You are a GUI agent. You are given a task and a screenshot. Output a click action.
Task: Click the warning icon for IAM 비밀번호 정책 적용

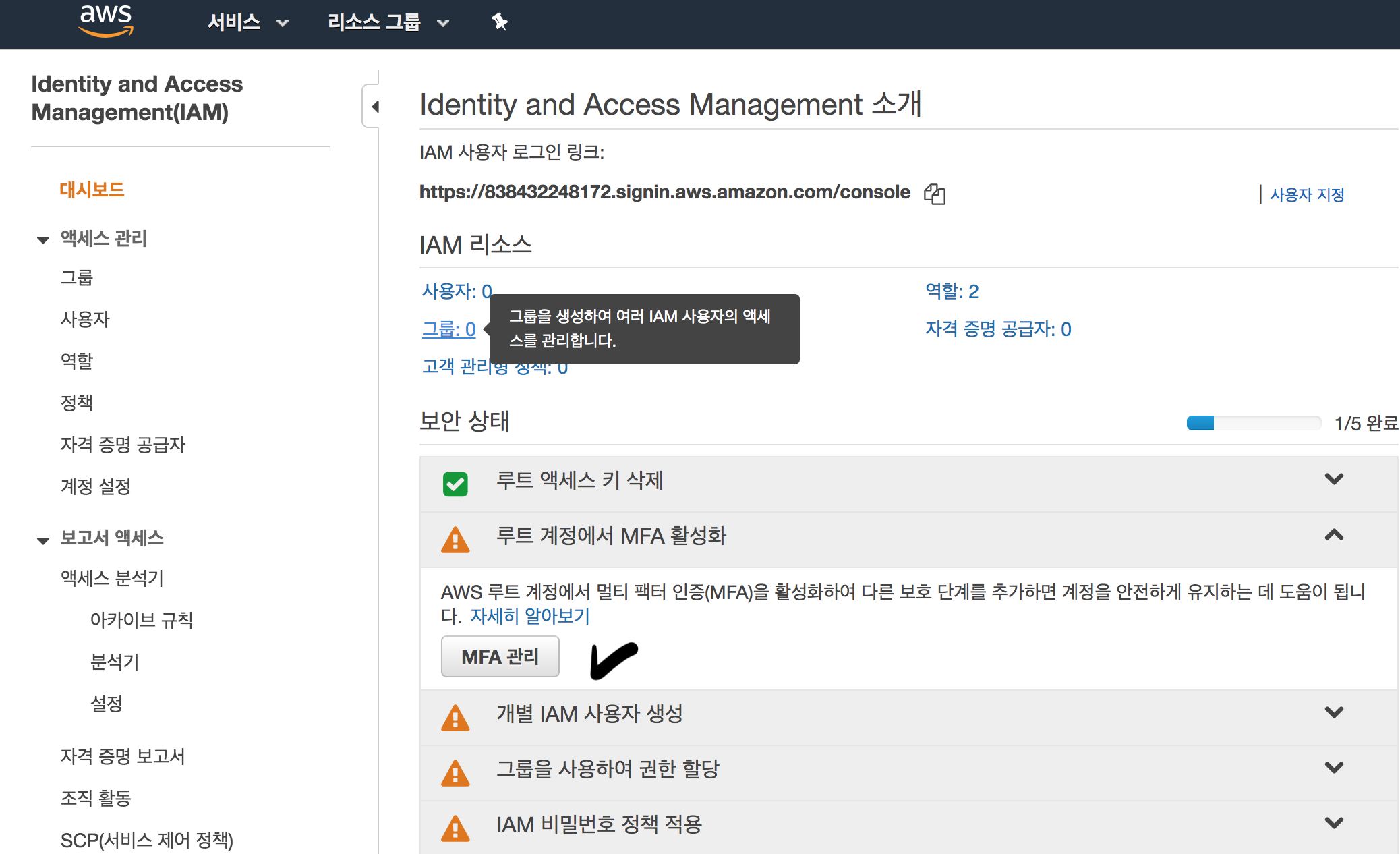[x=455, y=828]
